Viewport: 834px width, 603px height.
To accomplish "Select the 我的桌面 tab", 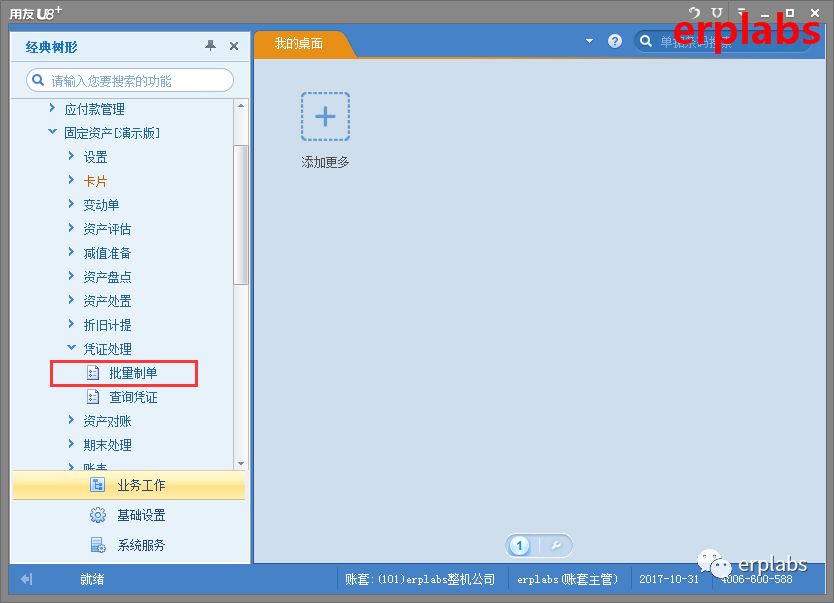I will tap(299, 44).
